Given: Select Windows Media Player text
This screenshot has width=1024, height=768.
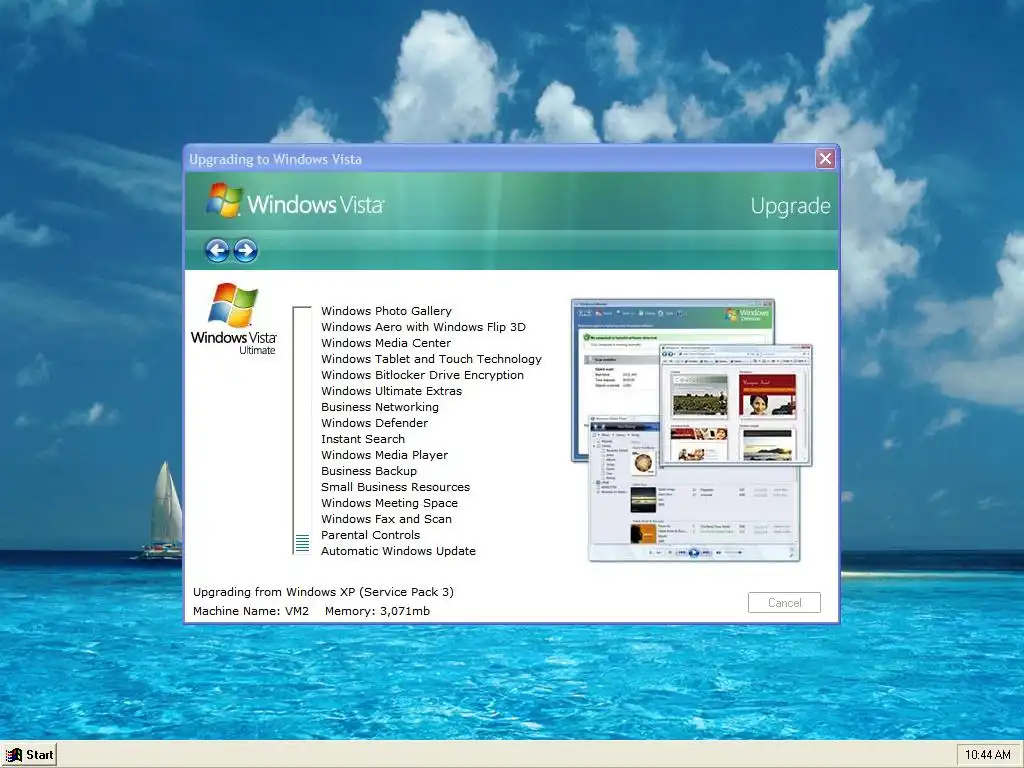Looking at the screenshot, I should [x=384, y=455].
